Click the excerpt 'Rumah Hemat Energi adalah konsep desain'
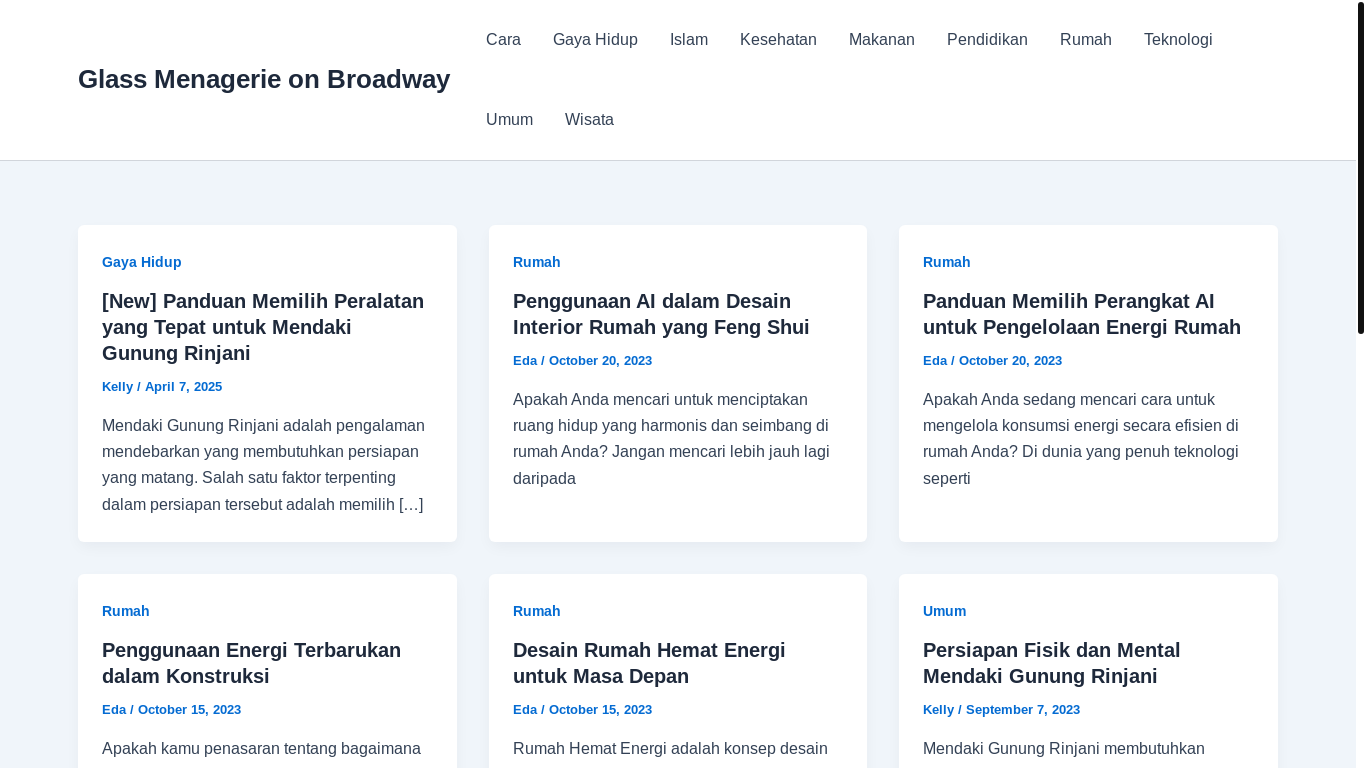The image size is (1366, 768). point(670,749)
